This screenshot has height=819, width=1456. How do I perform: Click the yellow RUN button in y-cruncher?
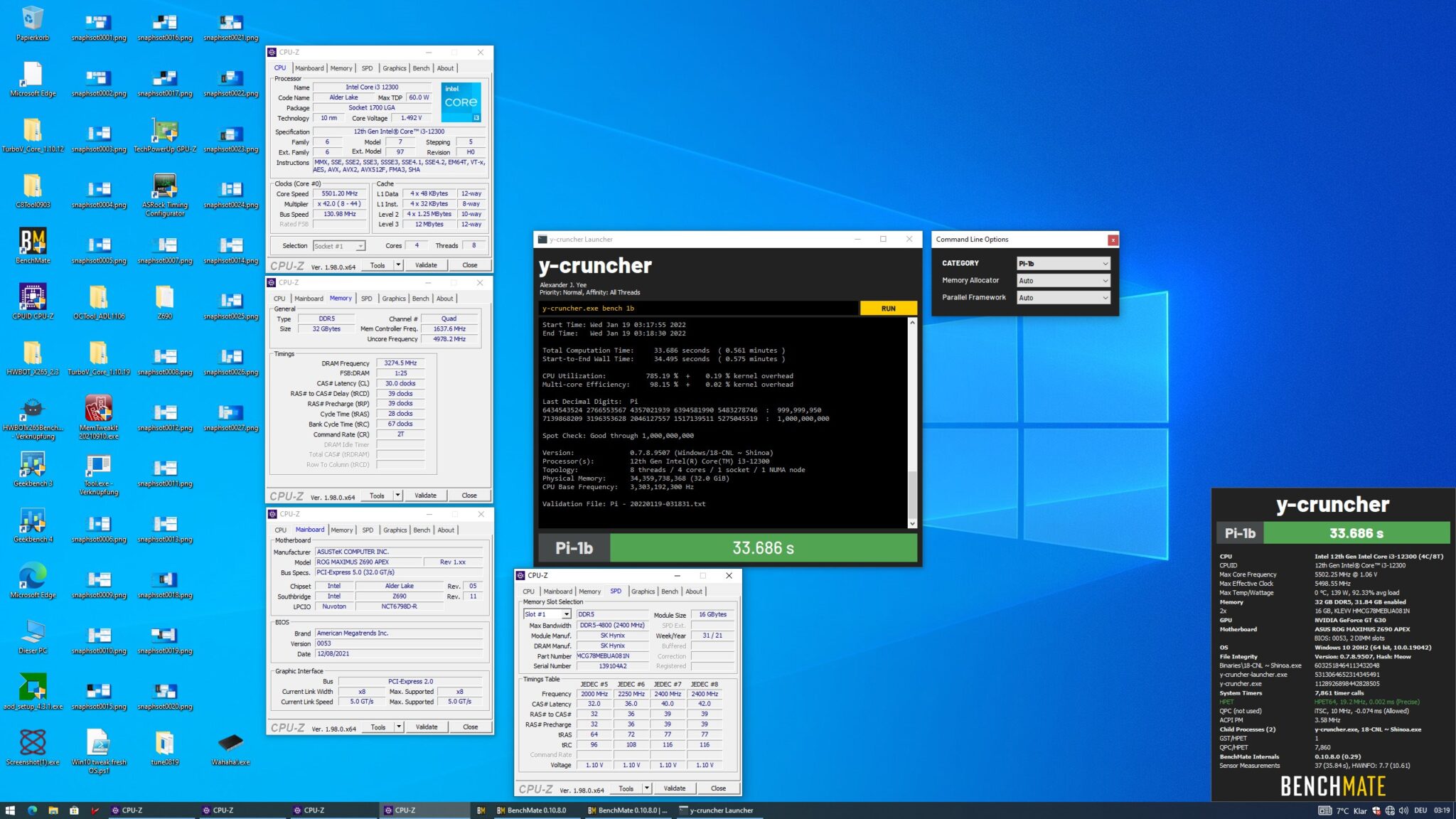(888, 309)
